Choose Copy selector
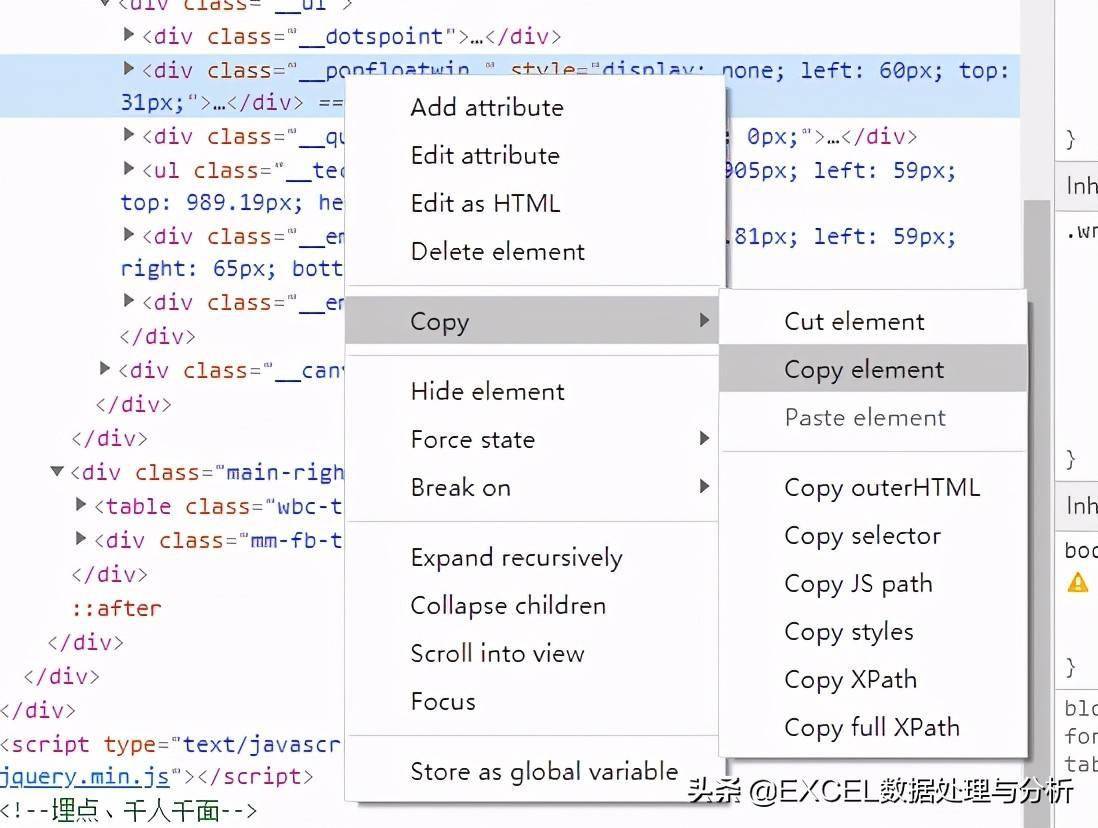Screen dimensions: 1098x828 [873, 536]
